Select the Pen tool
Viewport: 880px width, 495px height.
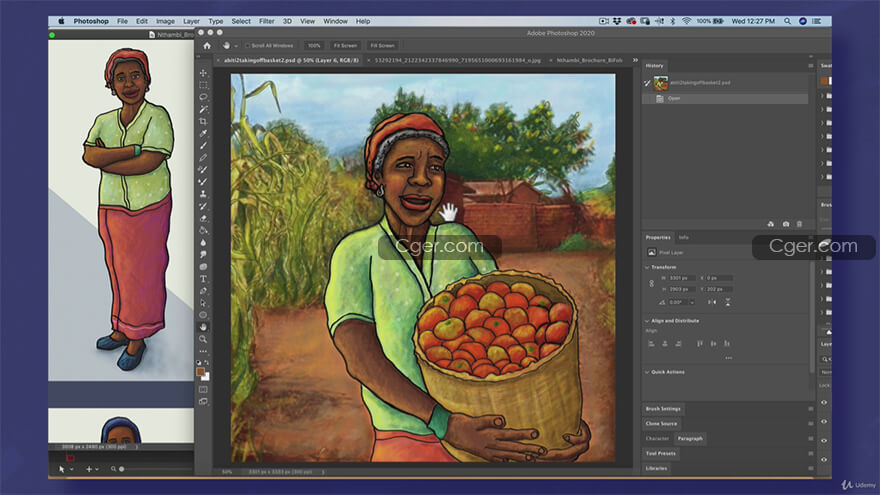[203, 291]
